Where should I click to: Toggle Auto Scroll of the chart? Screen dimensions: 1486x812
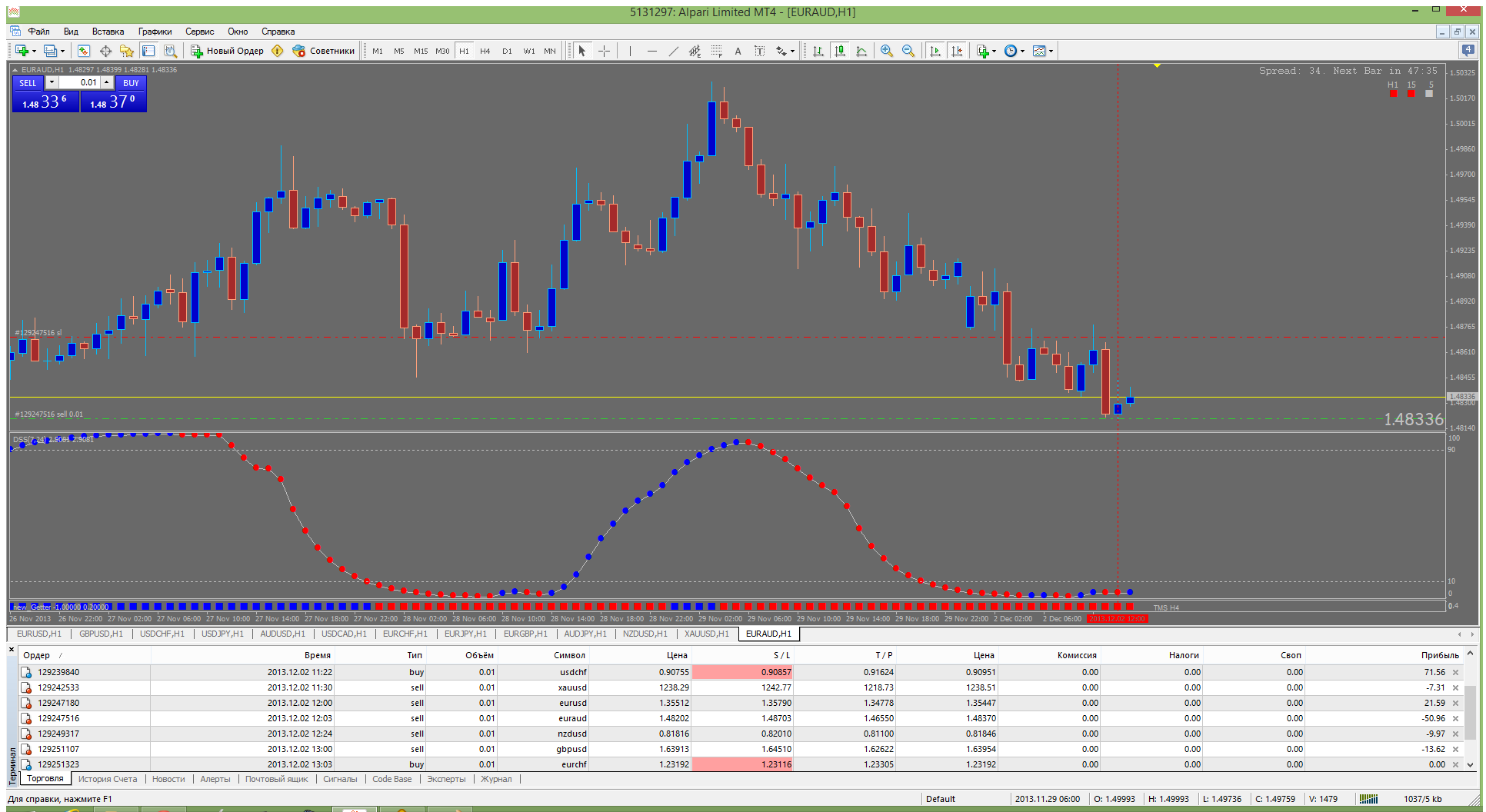[x=935, y=51]
